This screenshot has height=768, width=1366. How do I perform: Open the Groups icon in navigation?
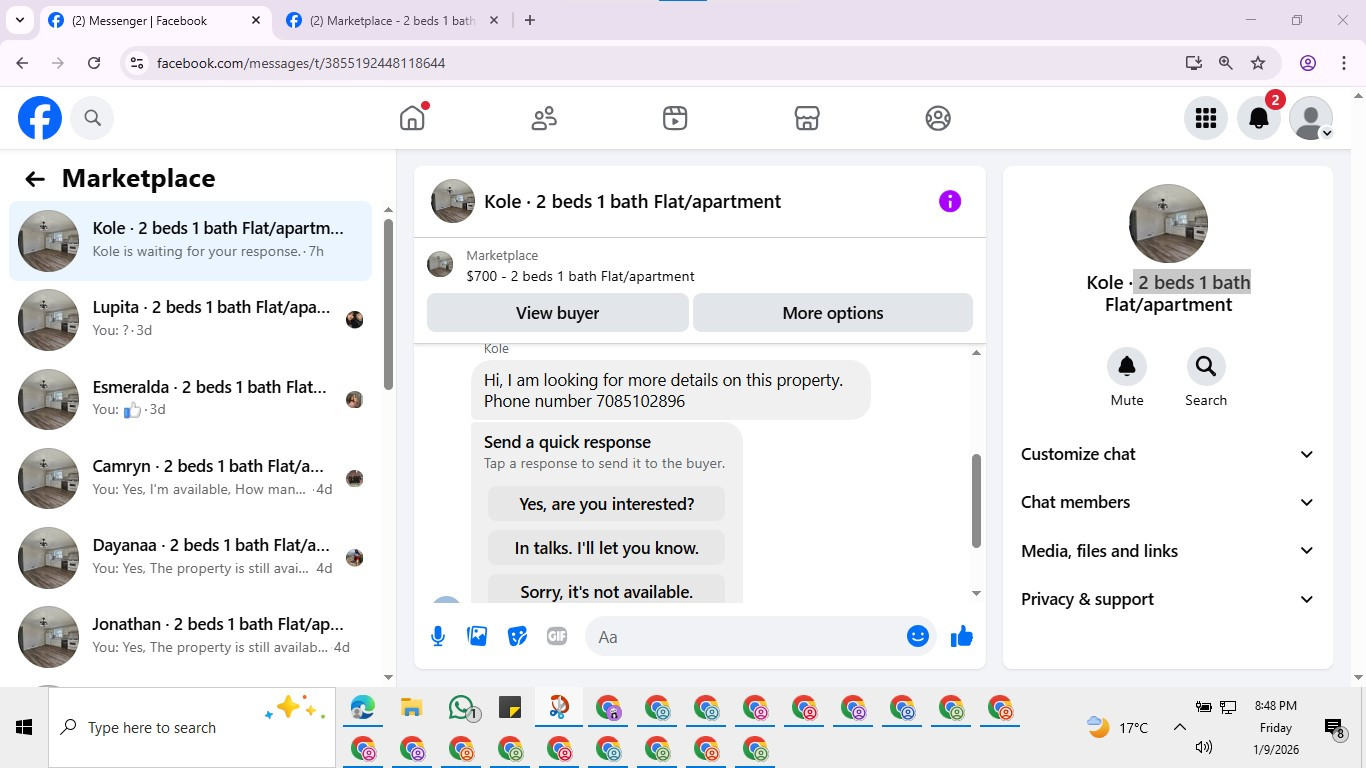(x=938, y=118)
